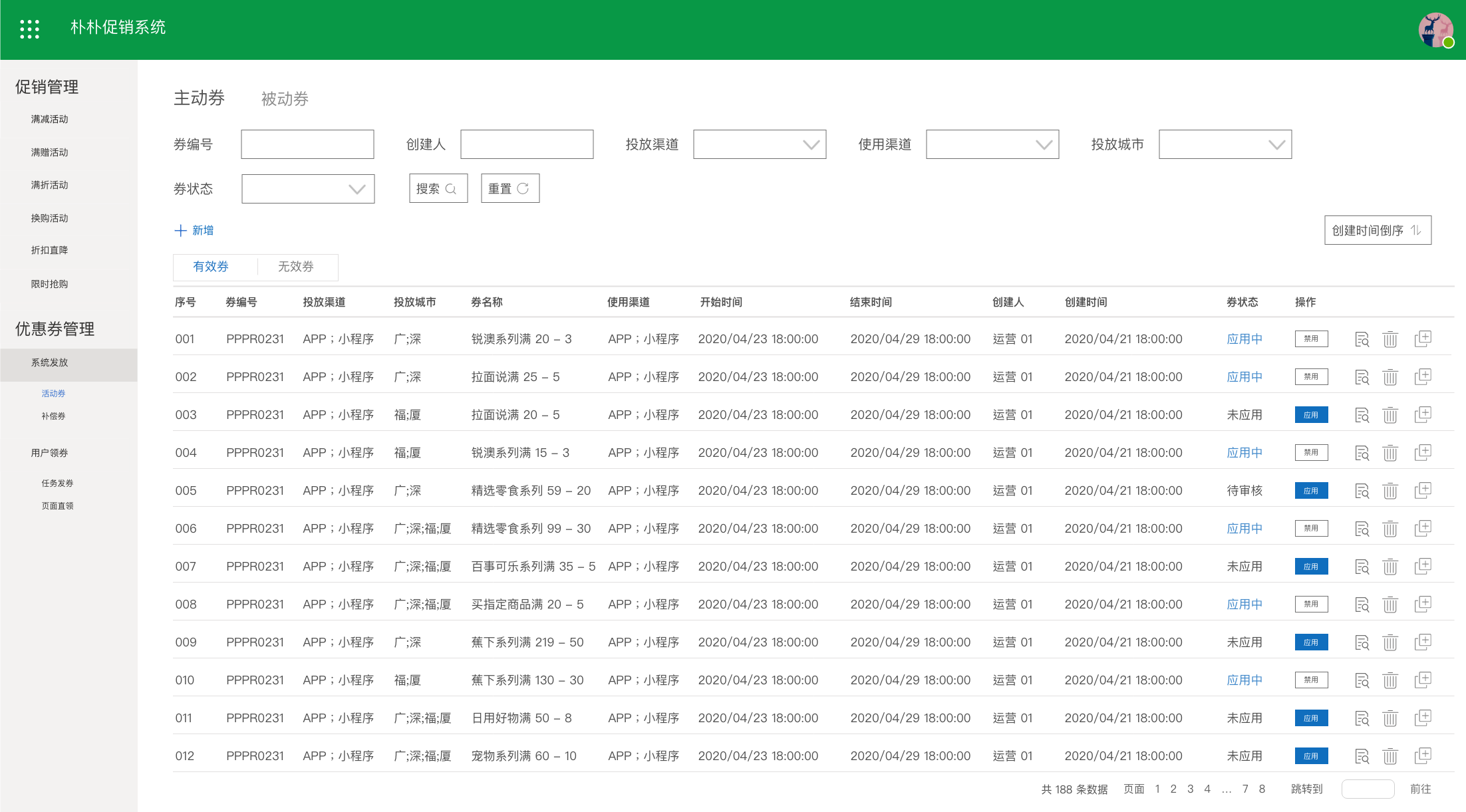1466x812 pixels.
Task: View details icon for row 001
Action: [x=1362, y=339]
